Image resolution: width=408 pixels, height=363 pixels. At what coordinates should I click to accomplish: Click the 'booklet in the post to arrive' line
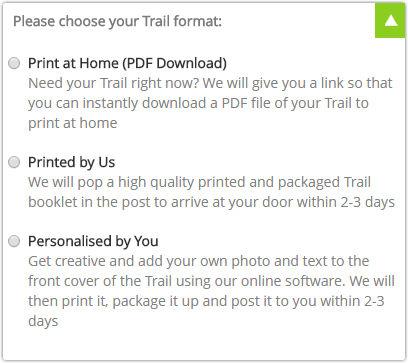(x=211, y=202)
